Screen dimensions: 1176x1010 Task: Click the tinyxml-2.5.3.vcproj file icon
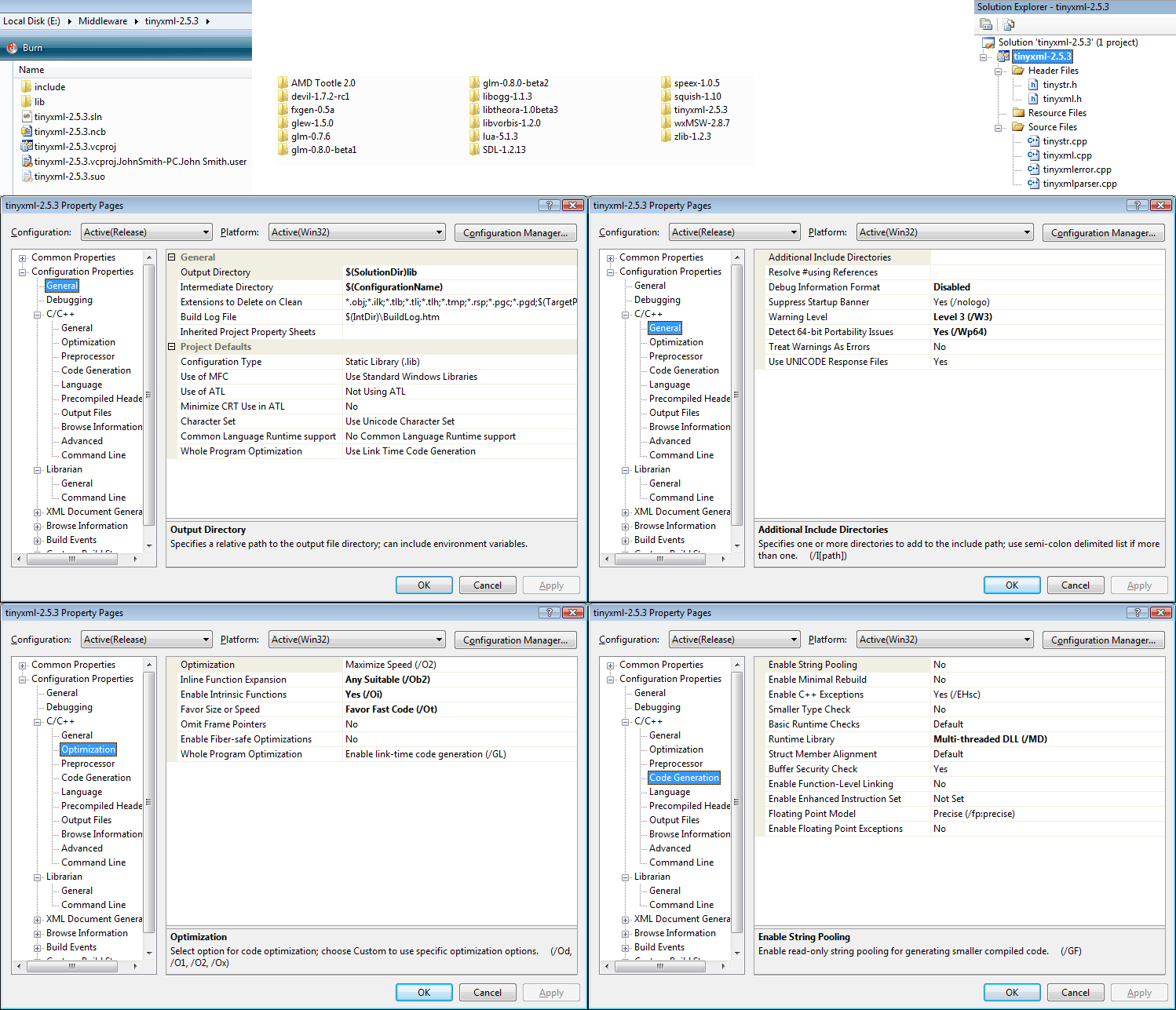(27, 147)
